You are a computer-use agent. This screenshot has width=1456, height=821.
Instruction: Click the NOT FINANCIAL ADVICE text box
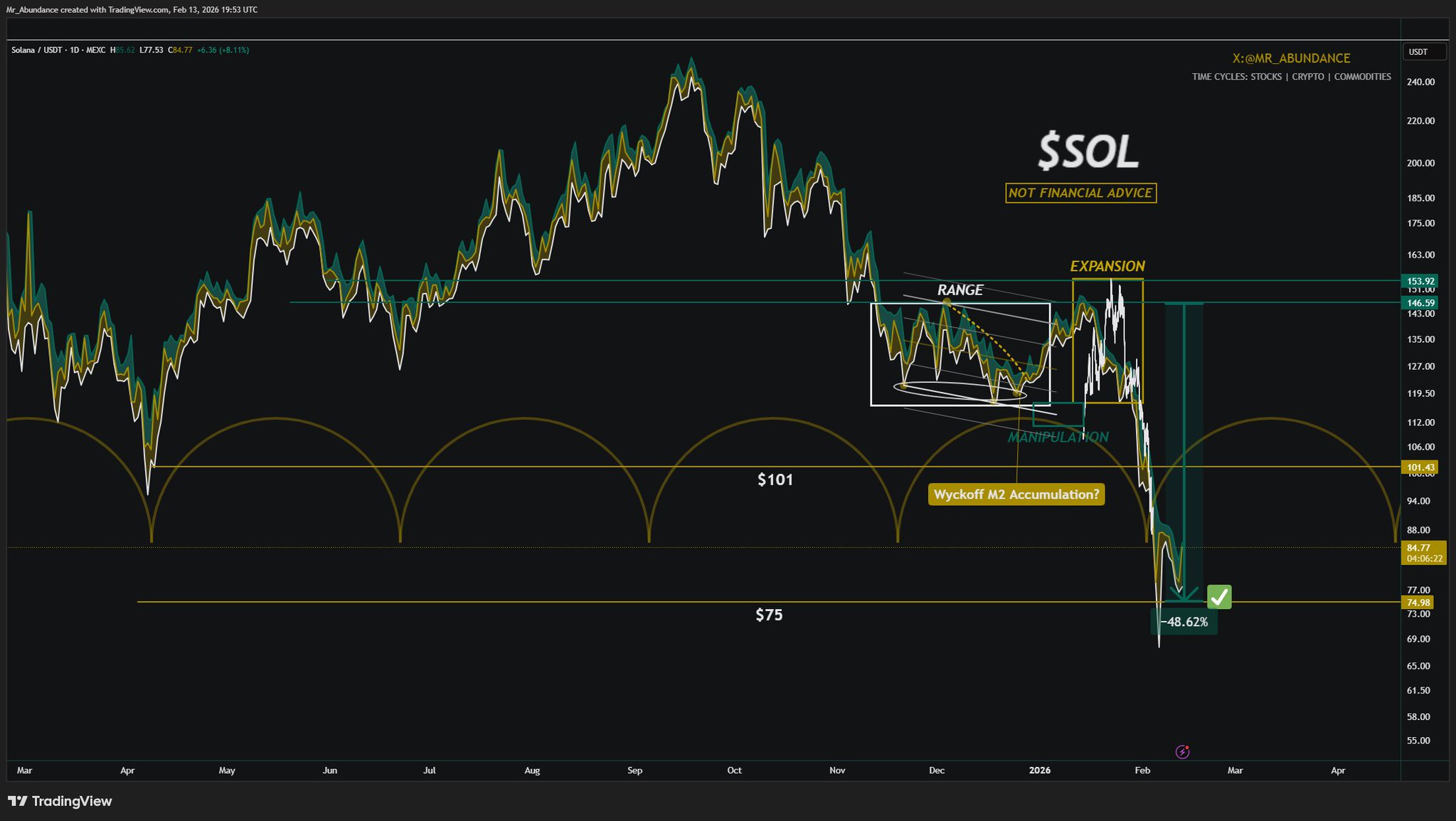coord(1080,193)
